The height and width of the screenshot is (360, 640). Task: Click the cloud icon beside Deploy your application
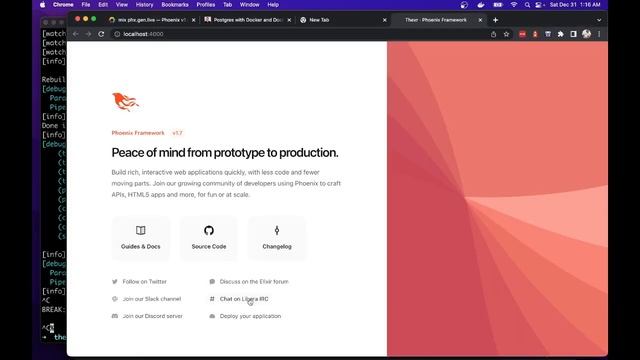point(212,316)
